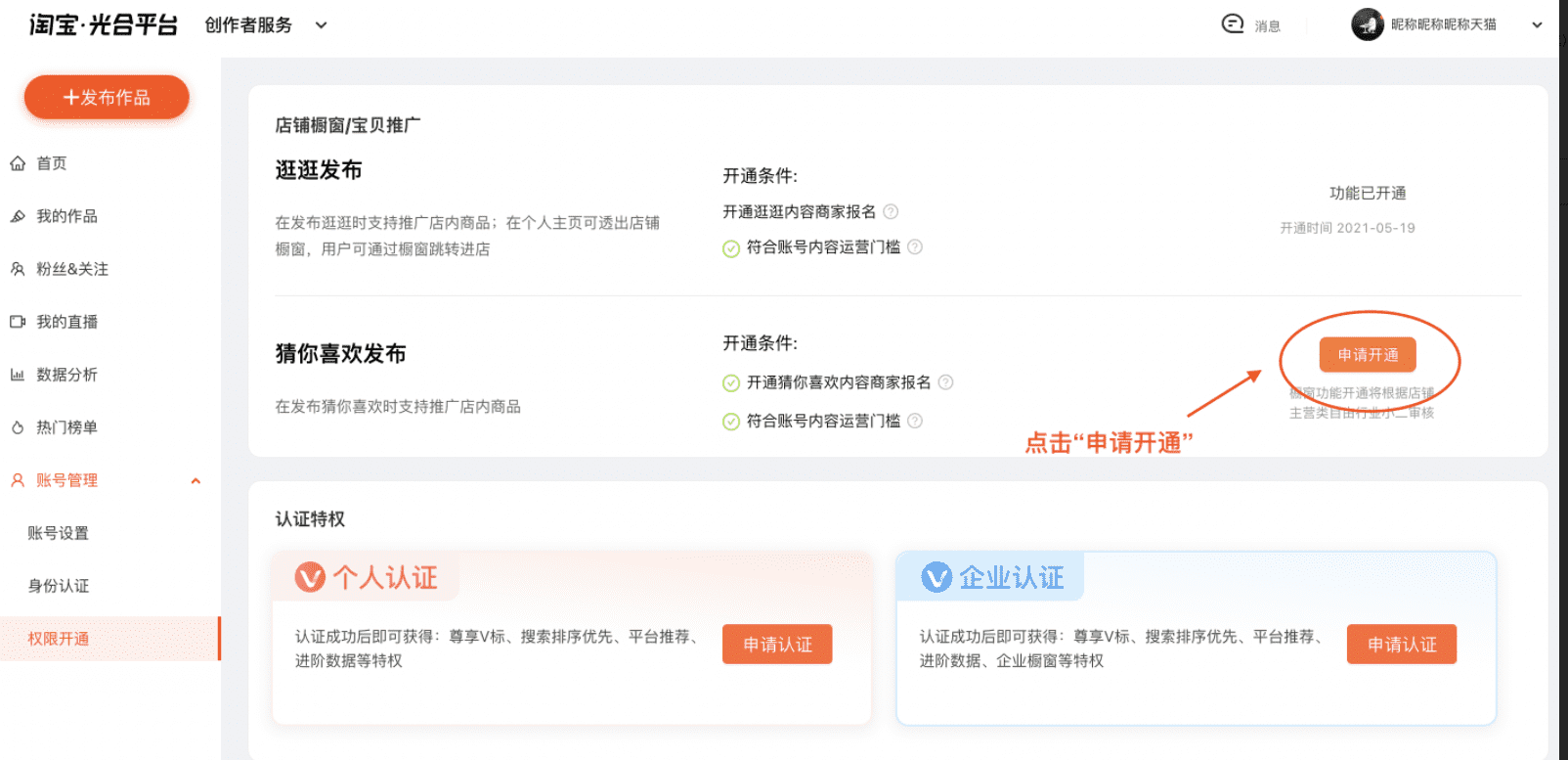The height and width of the screenshot is (760, 1568).
Task: Click the 个人认证 card title
Action: [385, 578]
